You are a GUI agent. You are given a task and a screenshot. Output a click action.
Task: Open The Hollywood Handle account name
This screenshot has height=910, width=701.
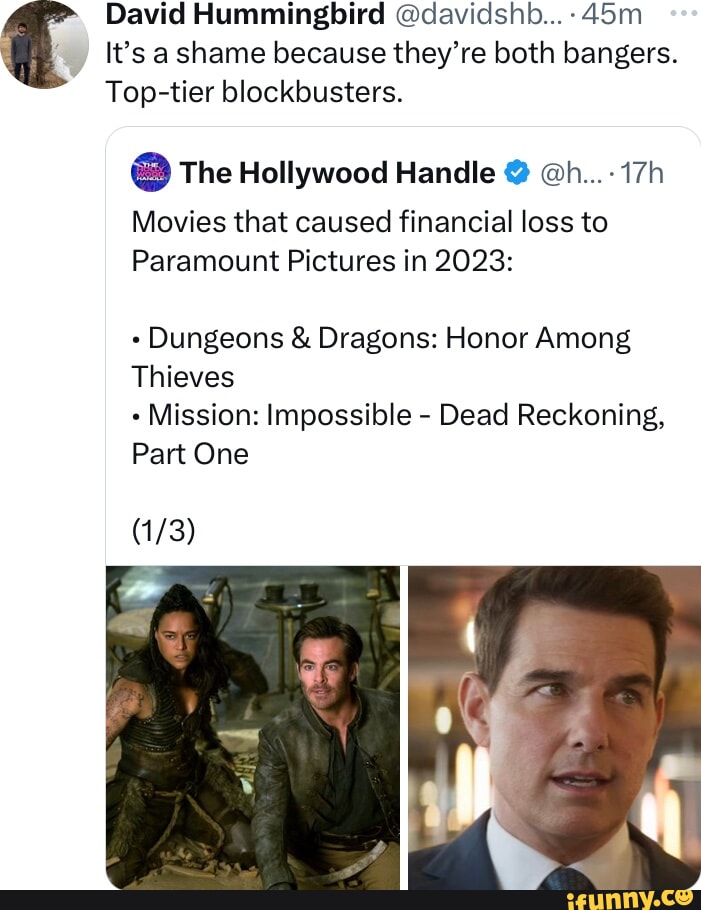pyautogui.click(x=339, y=174)
